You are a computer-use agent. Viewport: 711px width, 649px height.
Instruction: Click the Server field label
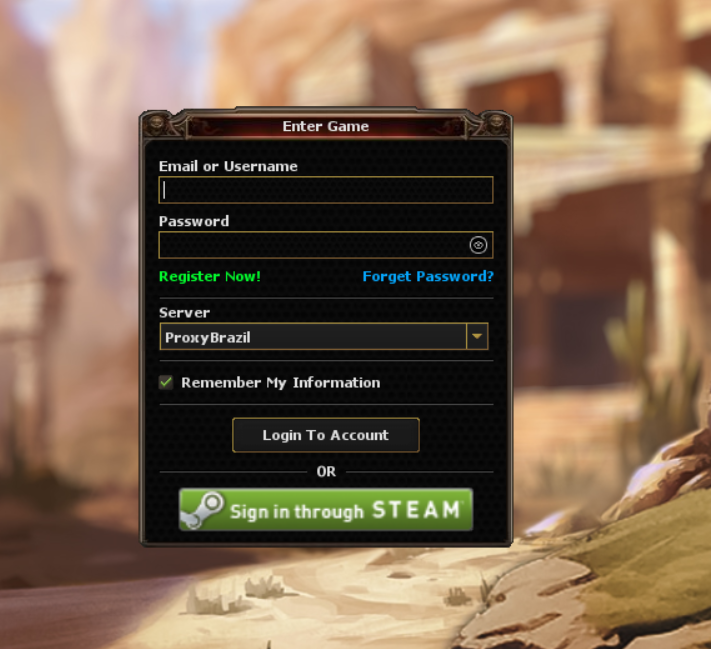pos(184,312)
